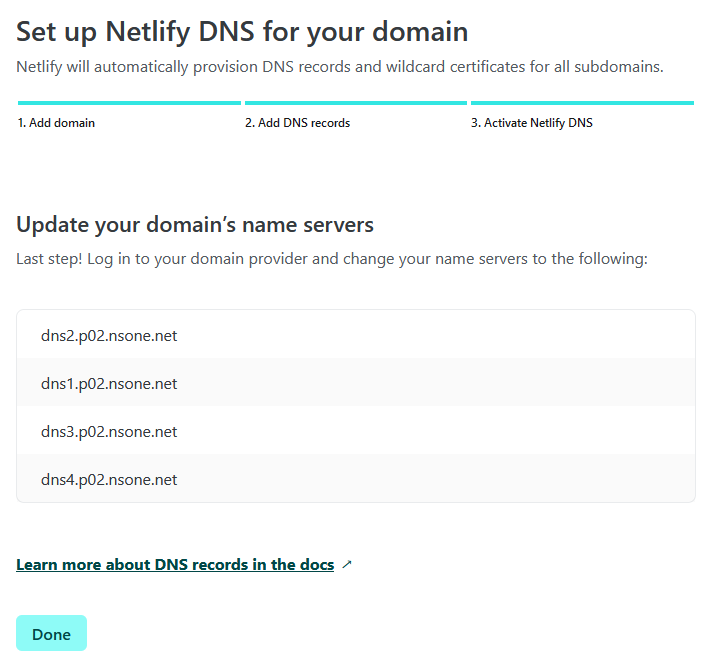Screen dimensions: 709x670
Task: Click the sentence about wildcard certificates
Action: click(340, 67)
